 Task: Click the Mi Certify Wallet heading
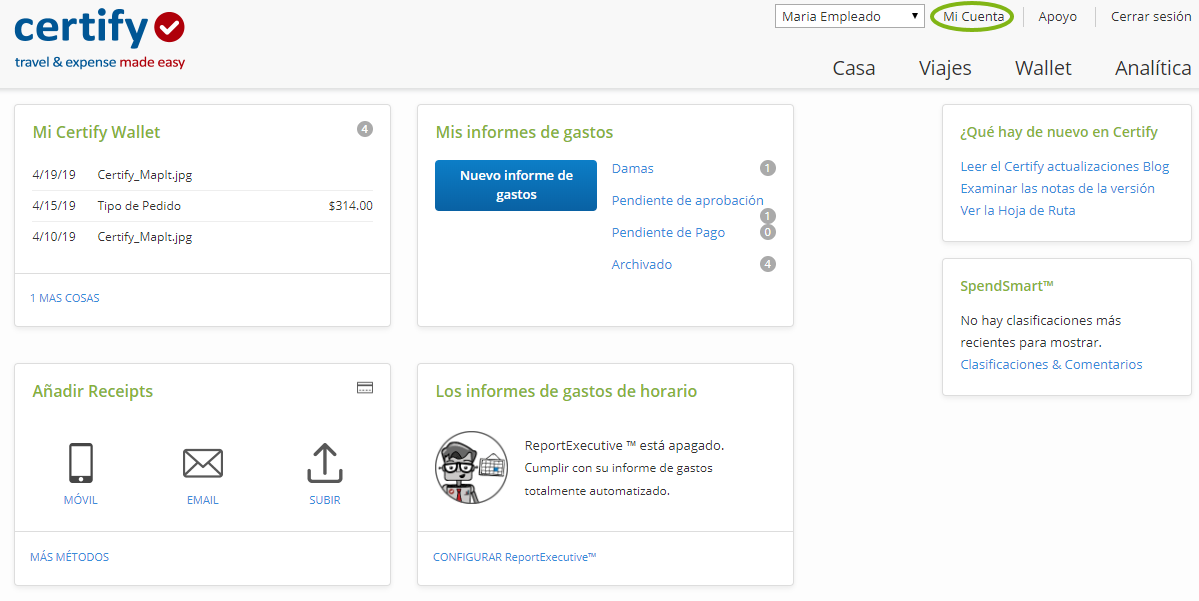point(96,132)
